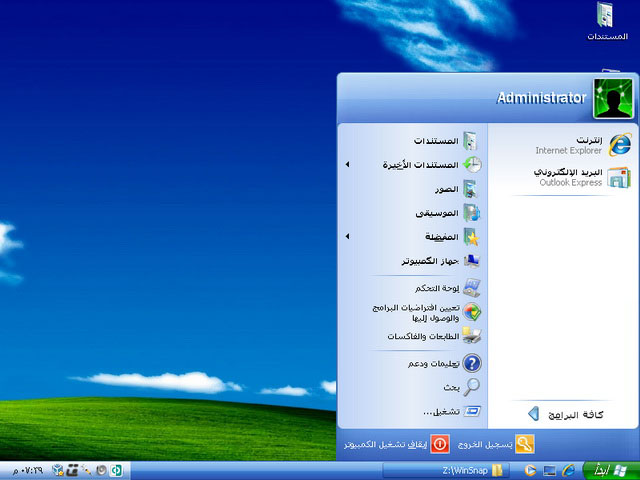Open Help and Support
This screenshot has height=480, width=640.
[440, 364]
